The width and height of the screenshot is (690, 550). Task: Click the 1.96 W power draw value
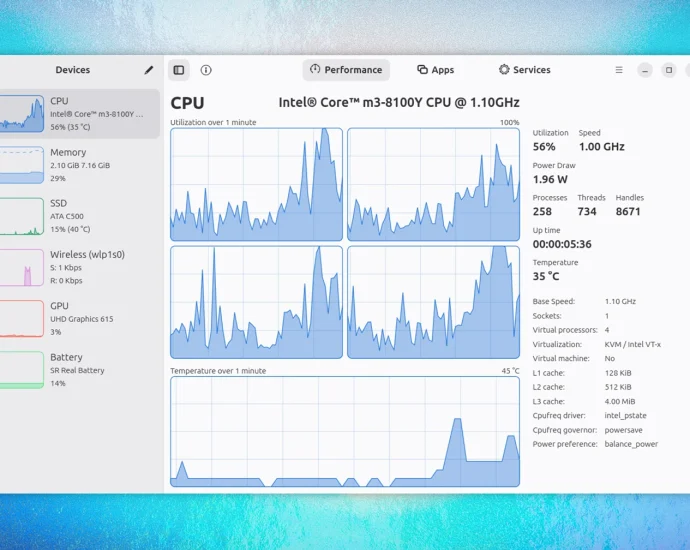point(550,180)
